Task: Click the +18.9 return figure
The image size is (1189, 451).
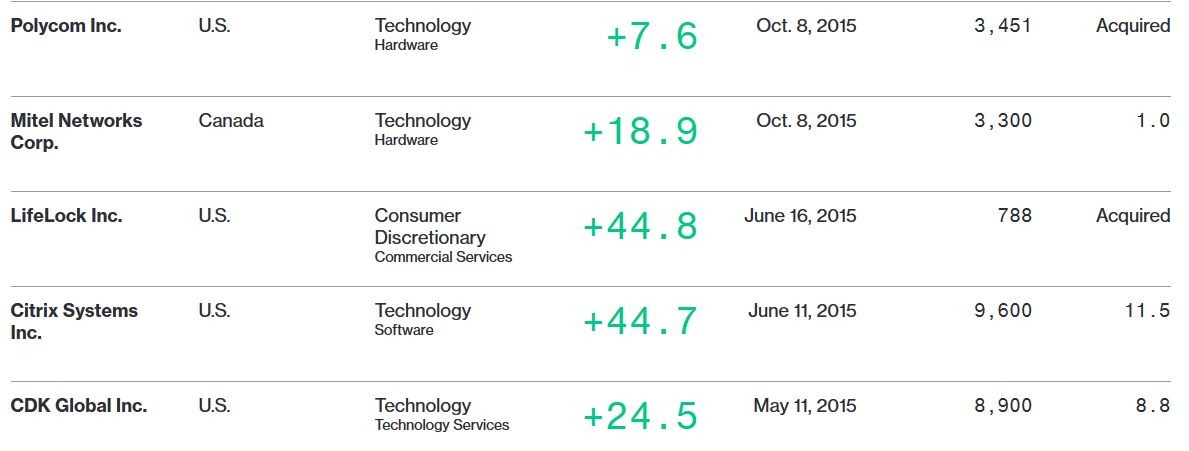Action: tap(640, 131)
